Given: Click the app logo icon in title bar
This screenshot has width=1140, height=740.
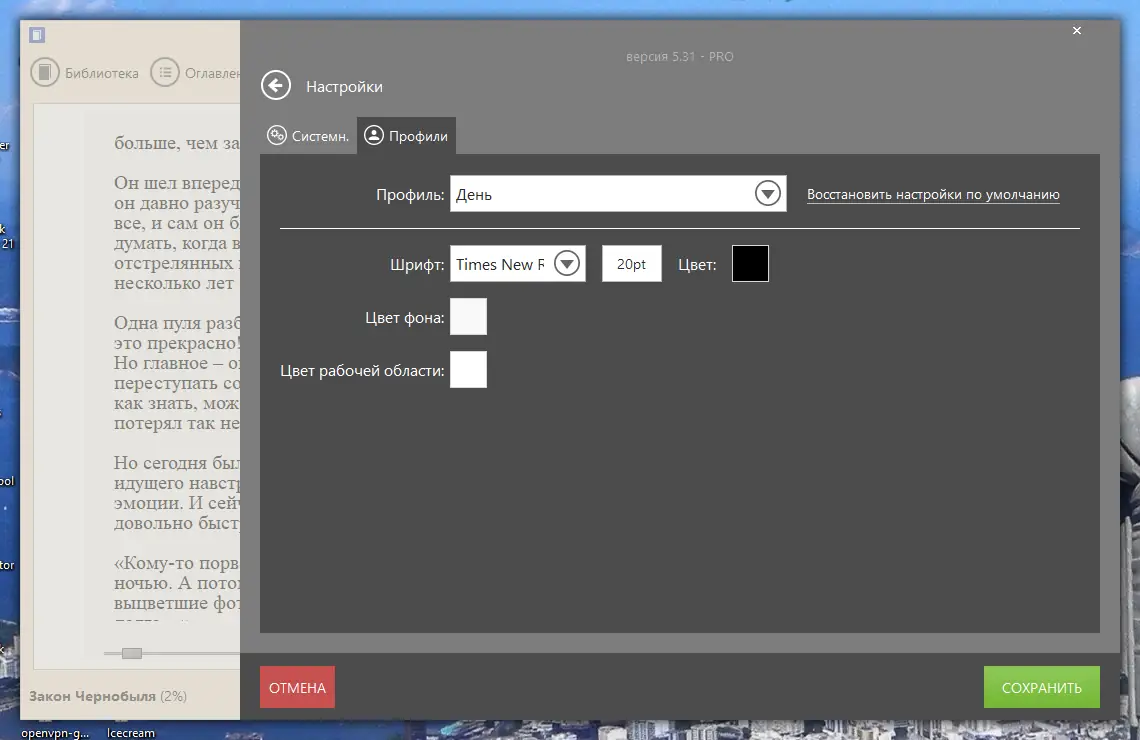Looking at the screenshot, I should click(x=37, y=34).
